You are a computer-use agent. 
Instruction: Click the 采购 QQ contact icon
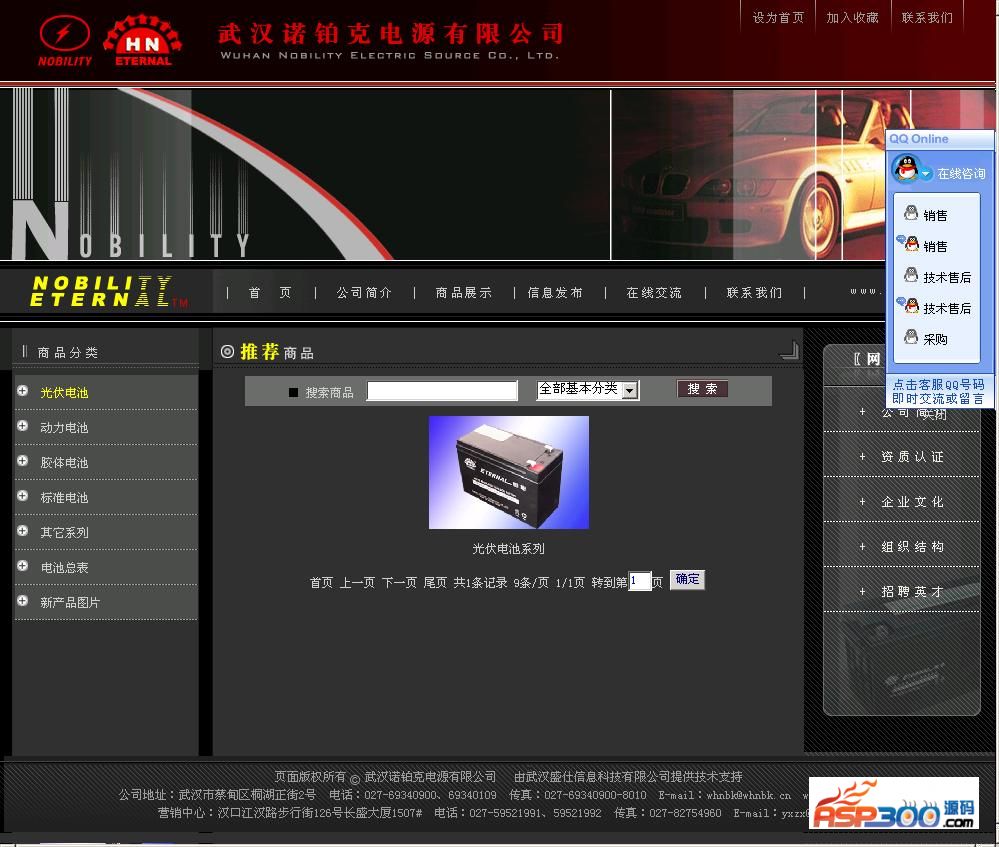point(911,337)
